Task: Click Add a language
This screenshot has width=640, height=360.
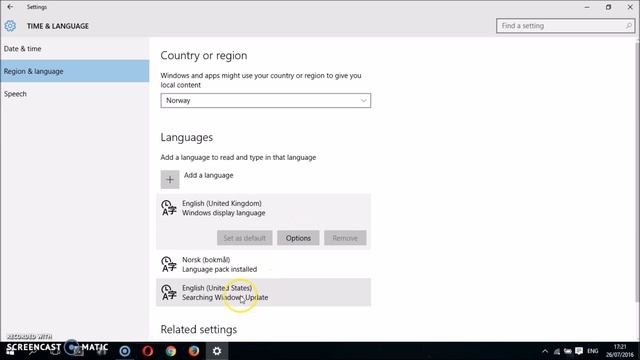Action: pyautogui.click(x=209, y=176)
